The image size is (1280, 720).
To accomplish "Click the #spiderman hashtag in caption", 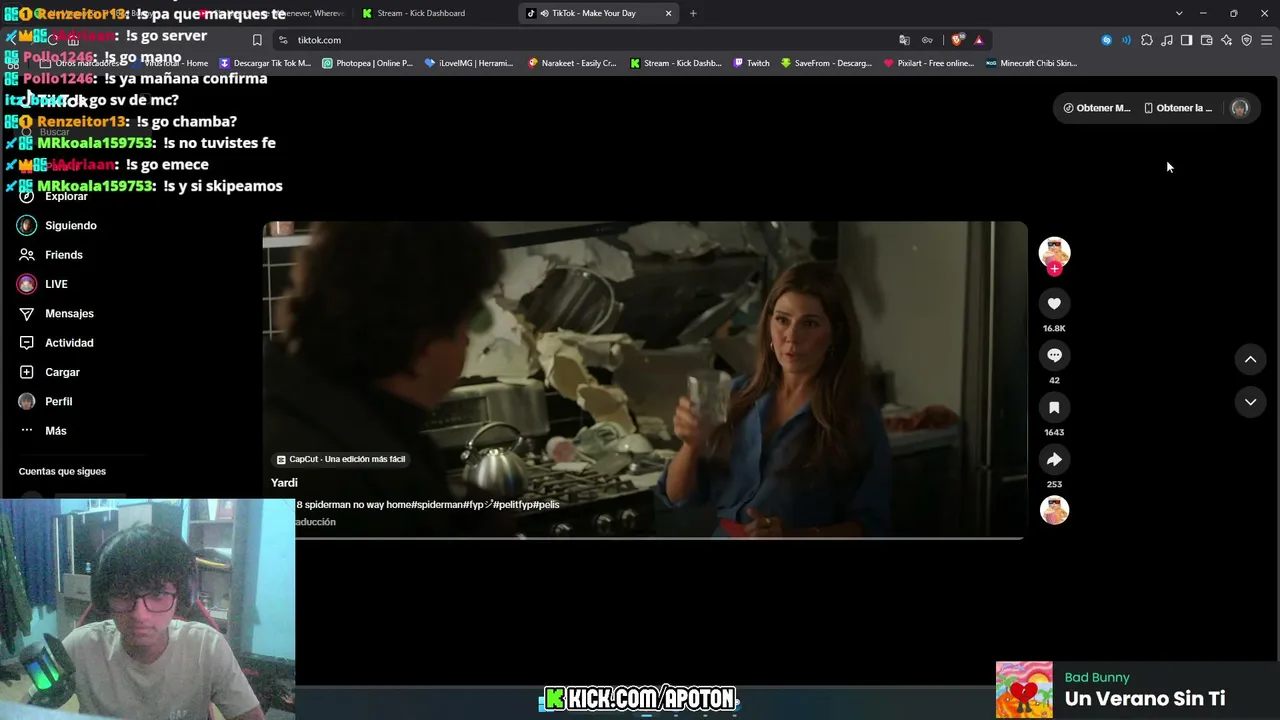I will tap(437, 505).
